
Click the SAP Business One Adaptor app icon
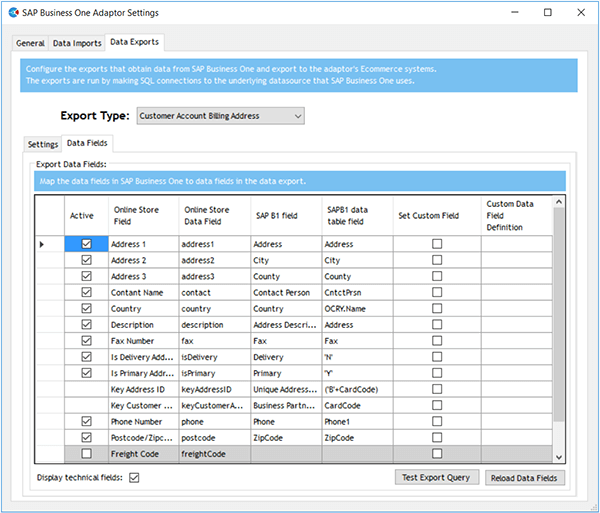(x=13, y=13)
